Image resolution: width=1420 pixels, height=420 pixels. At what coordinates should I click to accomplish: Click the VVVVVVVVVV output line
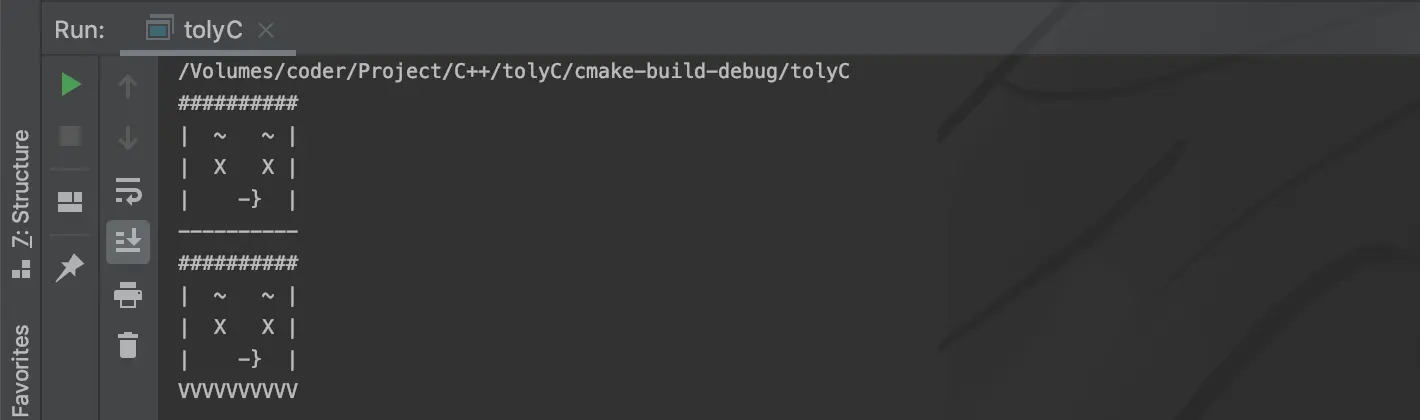(x=237, y=390)
